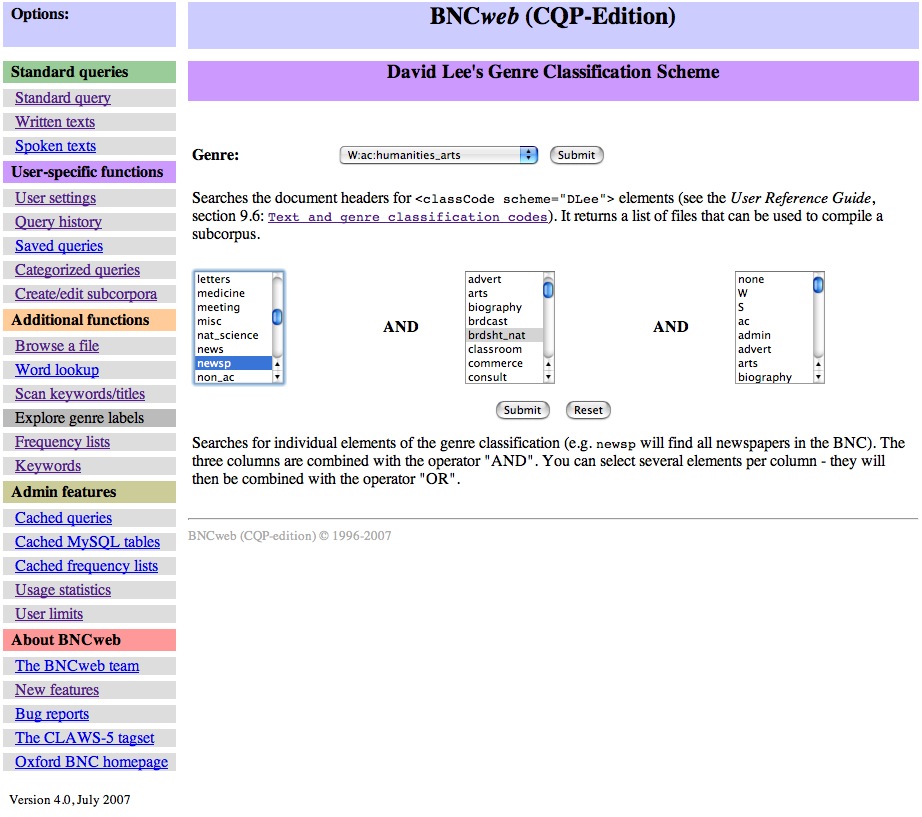Click scroll-up arrow in third genre list
Image resolution: width=922 pixels, height=817 pixels.
coord(818,364)
